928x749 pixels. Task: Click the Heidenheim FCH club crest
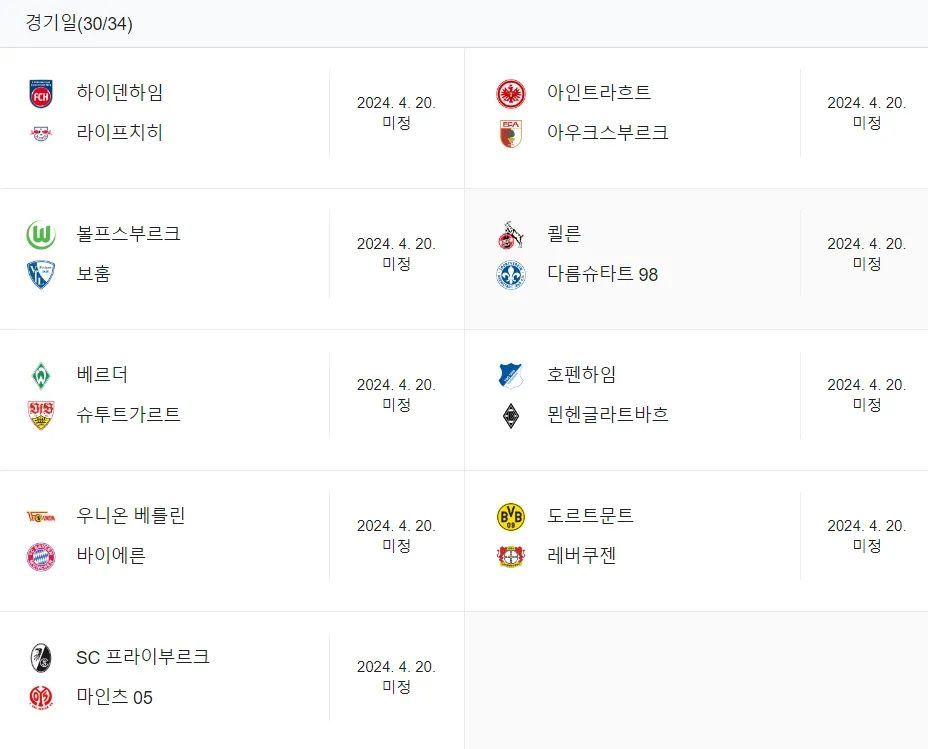(41, 93)
